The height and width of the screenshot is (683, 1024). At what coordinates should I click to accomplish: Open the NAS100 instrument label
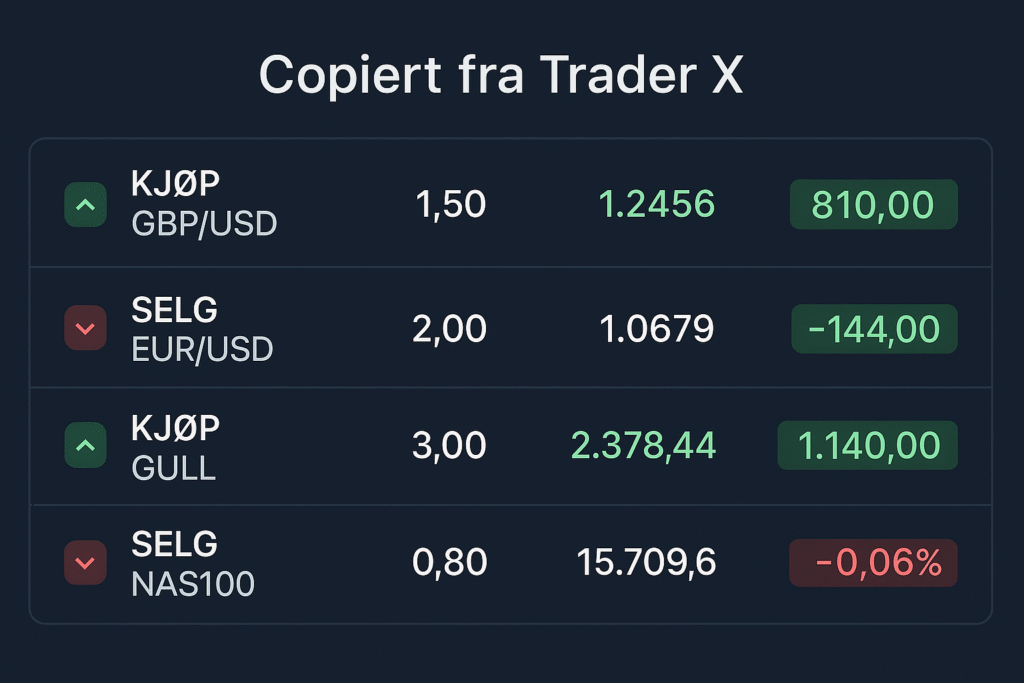193,583
